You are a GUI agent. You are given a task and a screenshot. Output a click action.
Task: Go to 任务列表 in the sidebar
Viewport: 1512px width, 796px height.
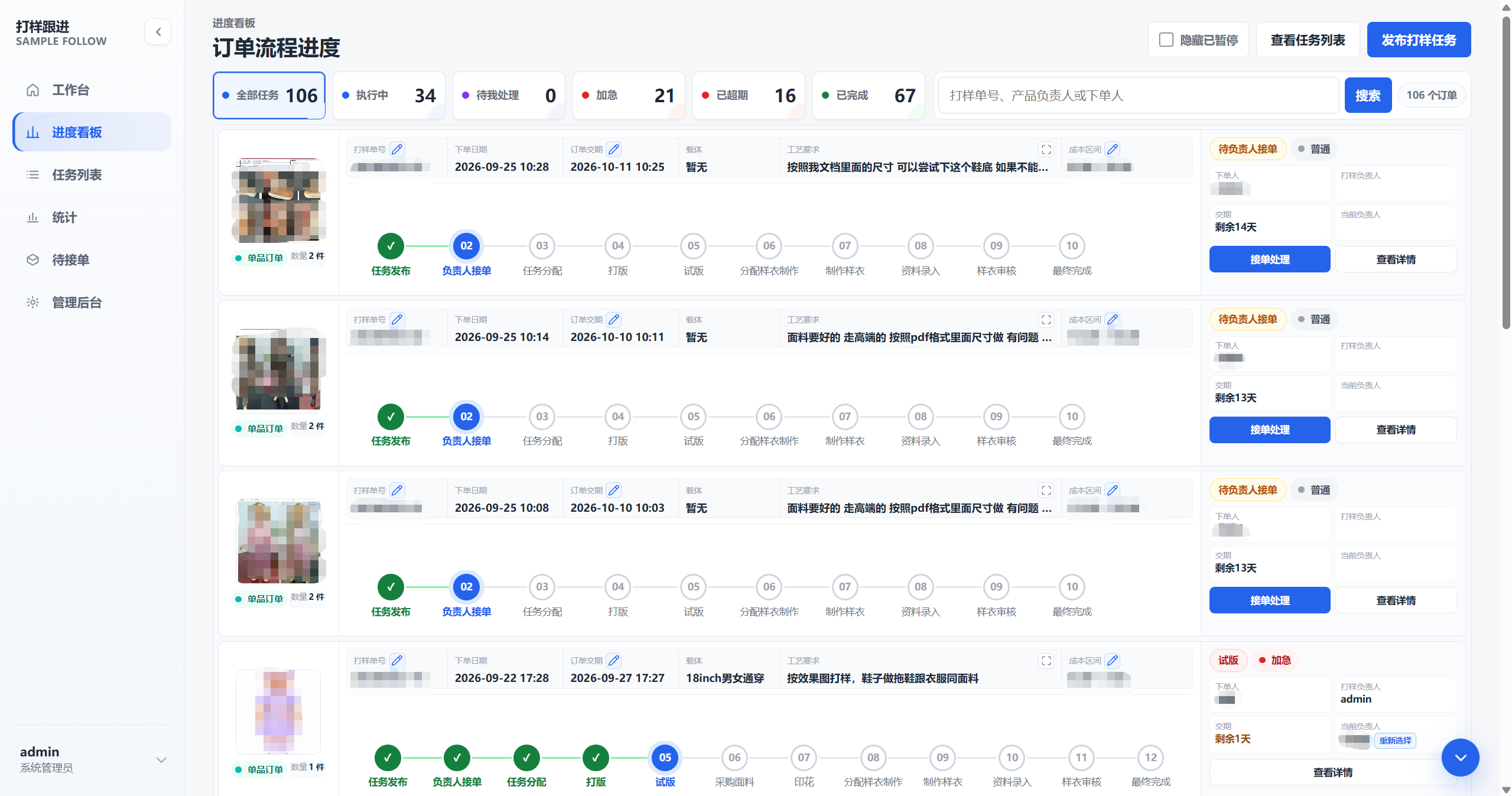[x=92, y=175]
